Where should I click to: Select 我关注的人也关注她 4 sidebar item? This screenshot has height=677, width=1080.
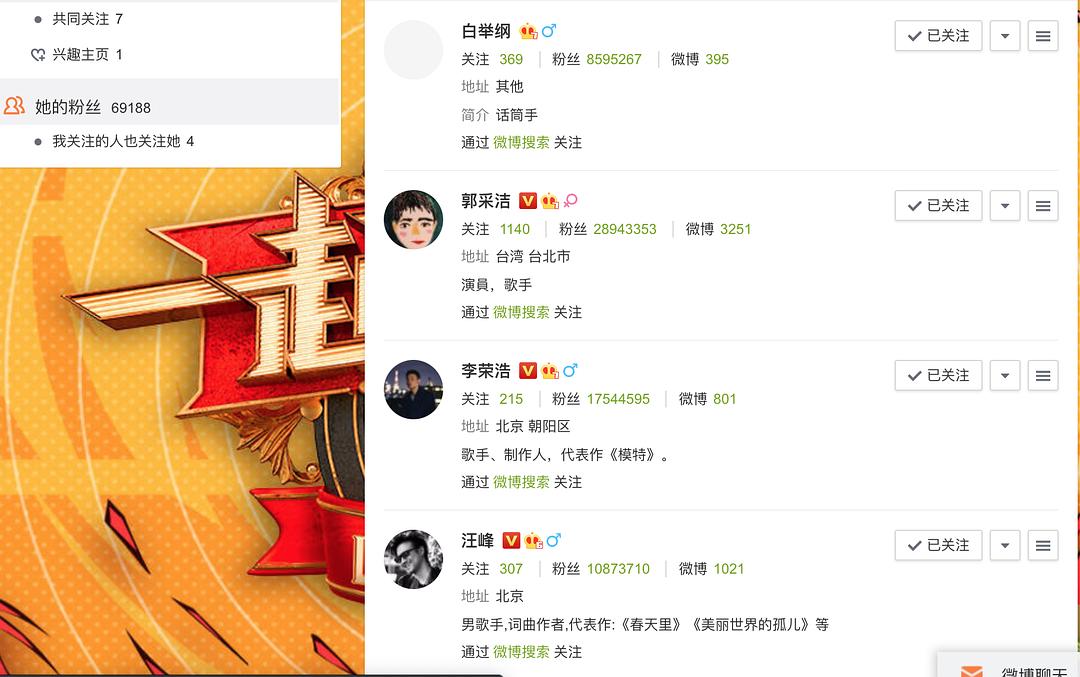[123, 141]
